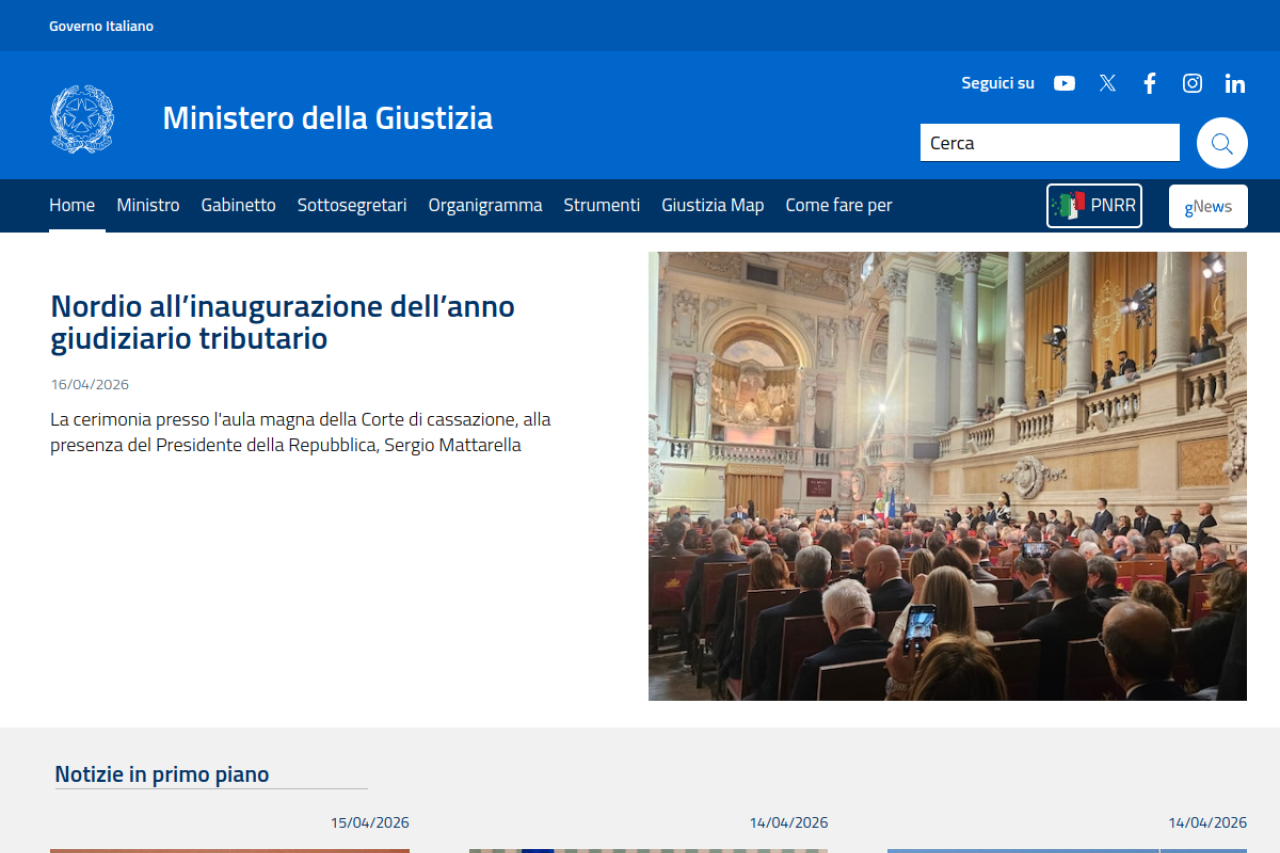Open the Nordio inaugurazione anno giudiziario headline
Image resolution: width=1280 pixels, height=853 pixels.
click(282, 322)
